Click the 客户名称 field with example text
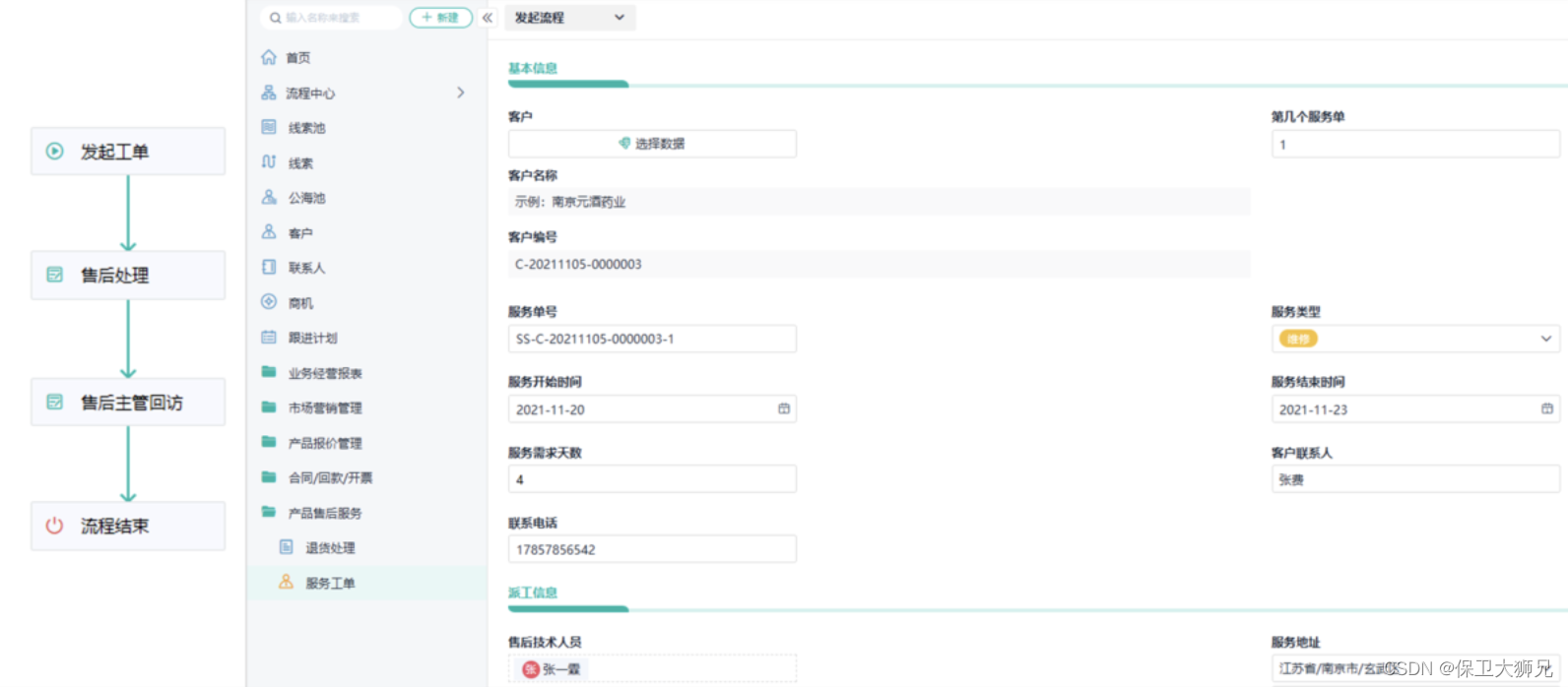The image size is (1568, 687). click(x=879, y=202)
